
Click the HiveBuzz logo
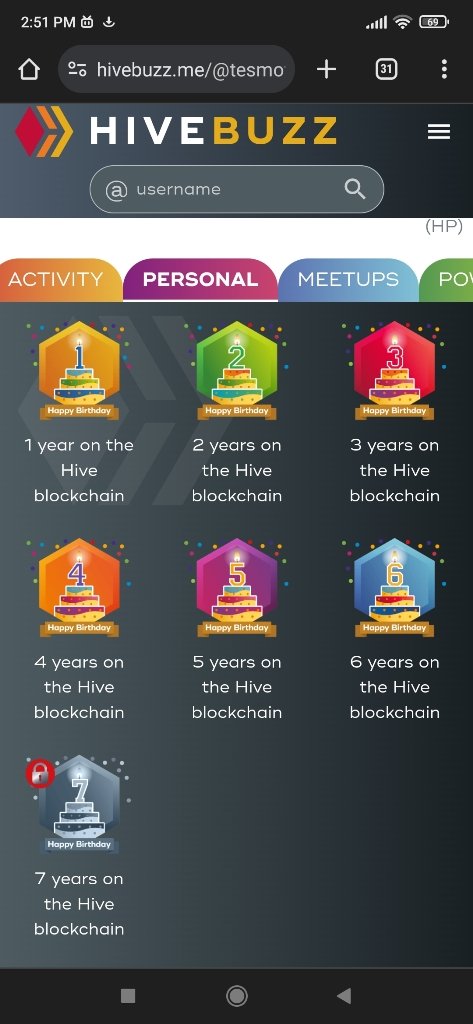click(x=176, y=131)
